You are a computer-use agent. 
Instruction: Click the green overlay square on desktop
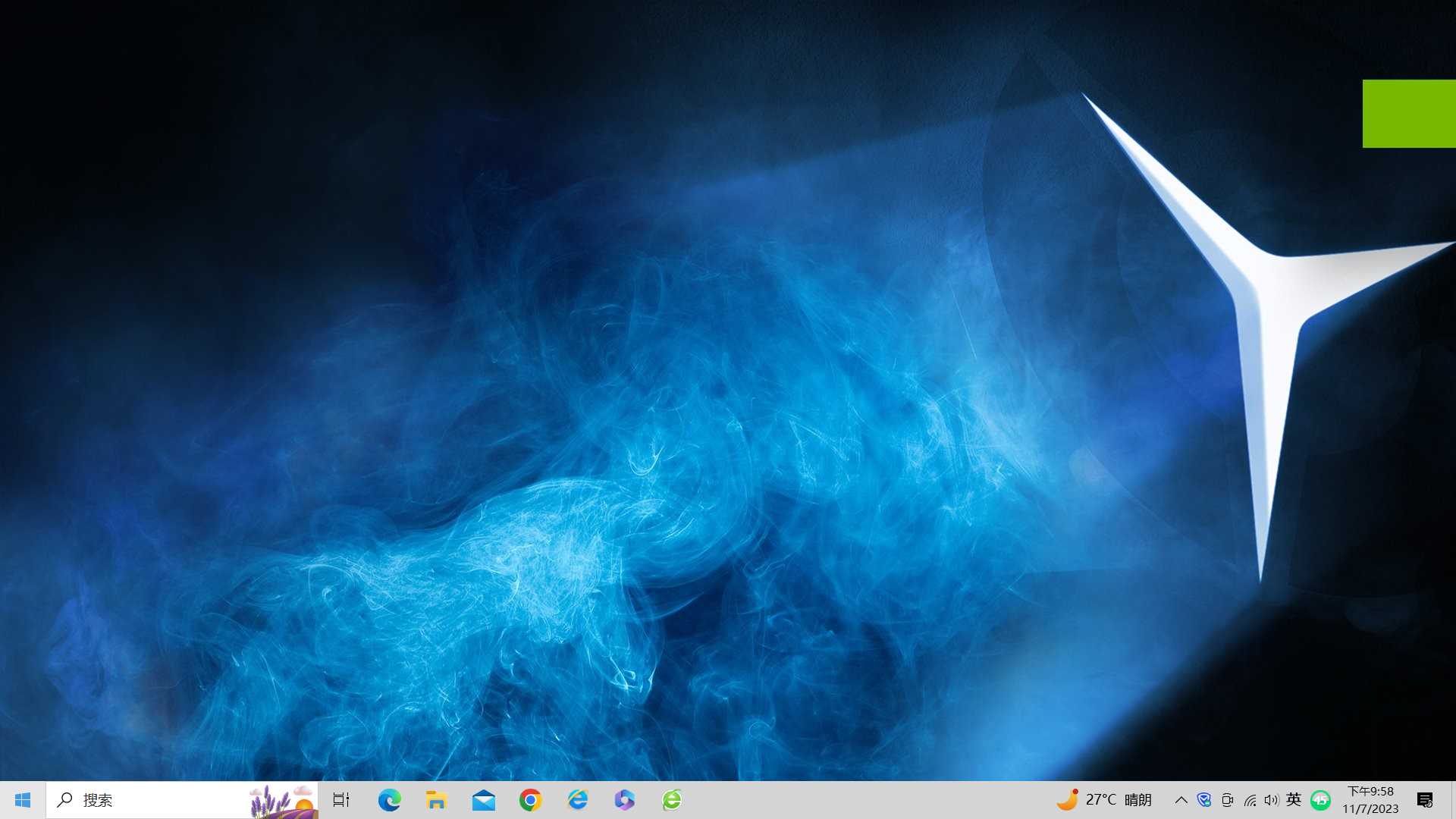1409,114
